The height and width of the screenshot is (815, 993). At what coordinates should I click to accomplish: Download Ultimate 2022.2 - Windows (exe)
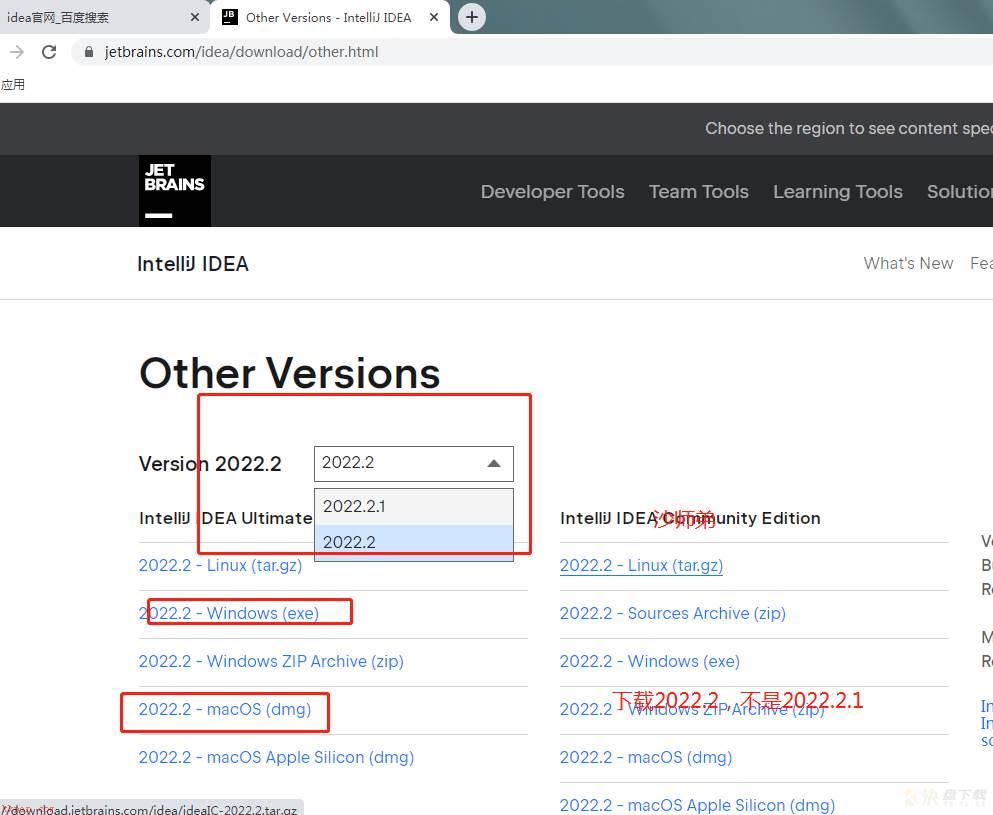pos(229,613)
